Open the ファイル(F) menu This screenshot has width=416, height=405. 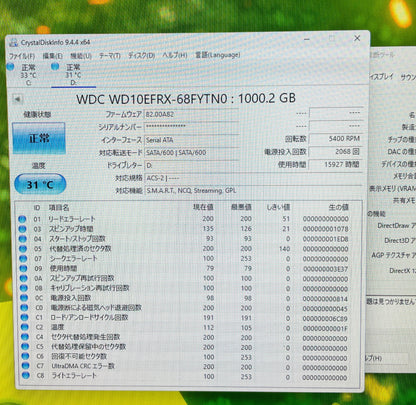coord(22,56)
